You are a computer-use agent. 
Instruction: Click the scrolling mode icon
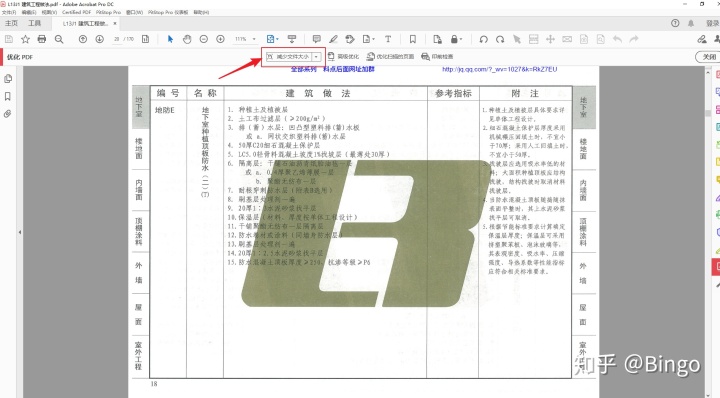click(292, 39)
